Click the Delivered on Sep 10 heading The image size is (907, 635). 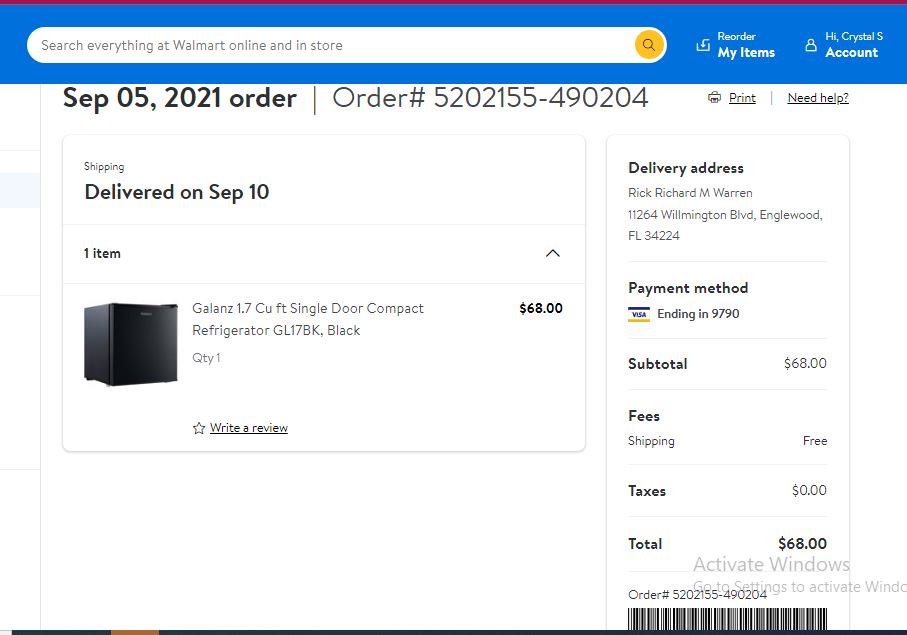pos(177,192)
